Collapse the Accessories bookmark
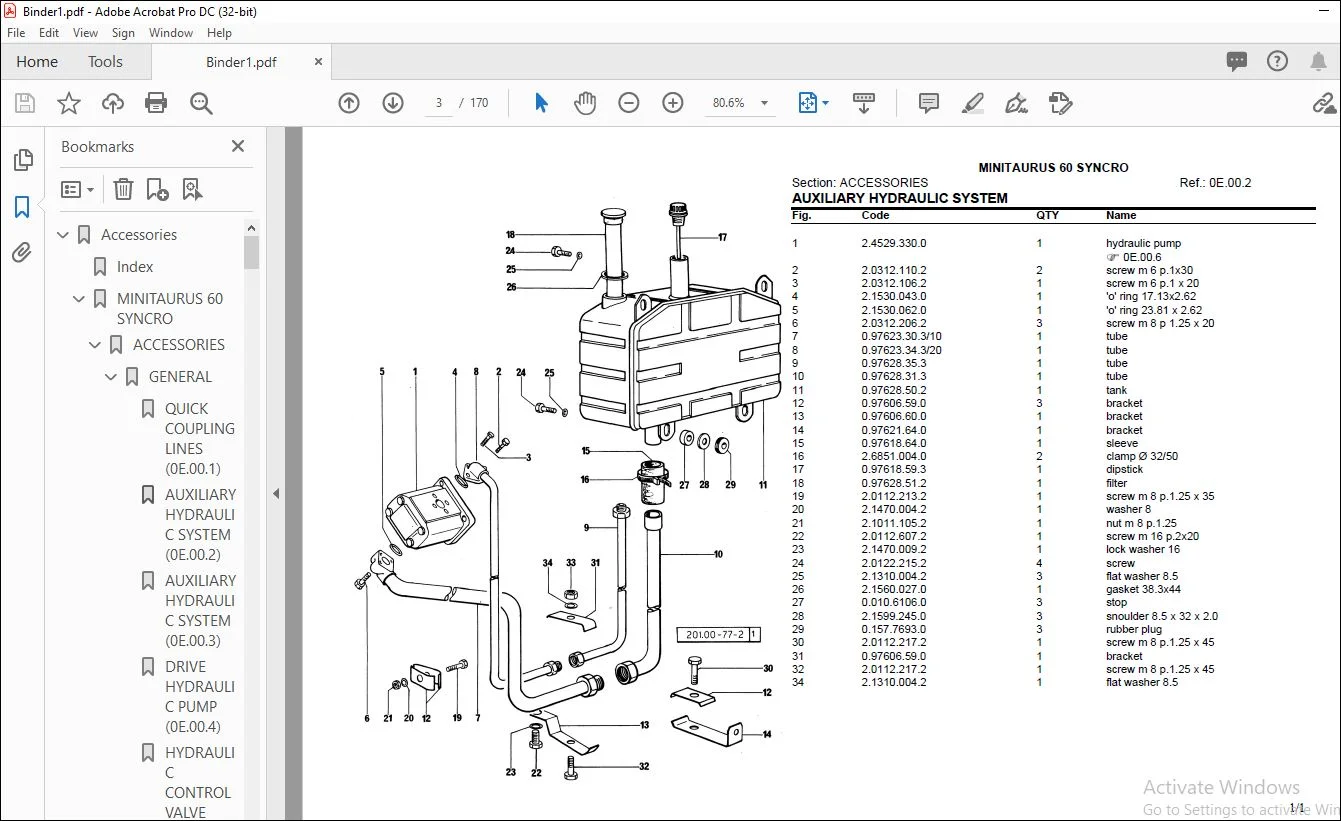This screenshot has width=1341, height=821. pyautogui.click(x=64, y=235)
